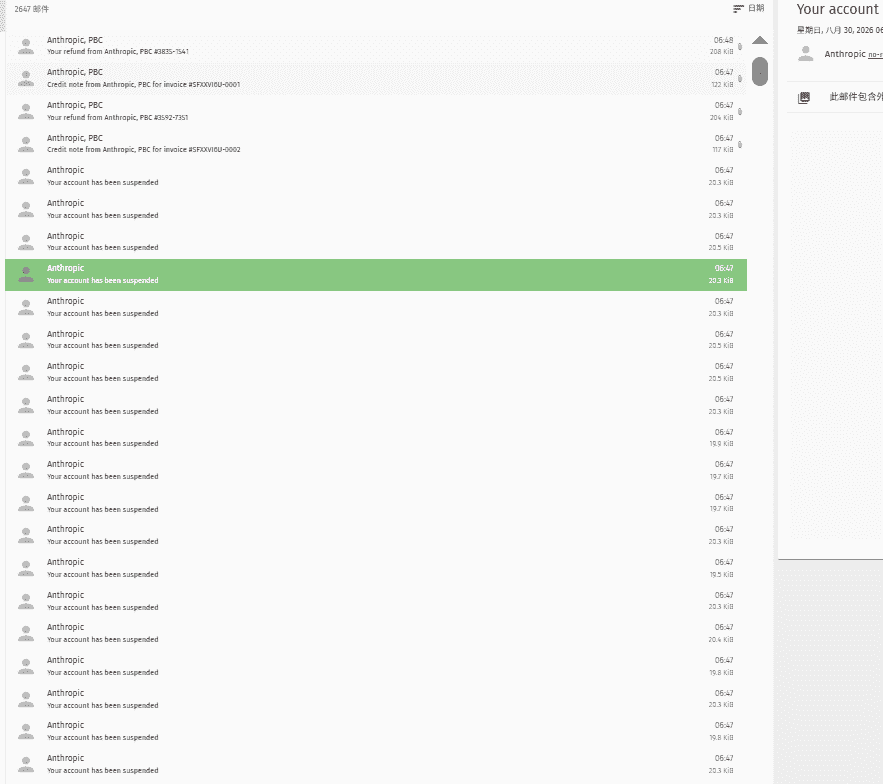Open the suspended email sized 19.5 KiB

pyautogui.click(x=376, y=568)
